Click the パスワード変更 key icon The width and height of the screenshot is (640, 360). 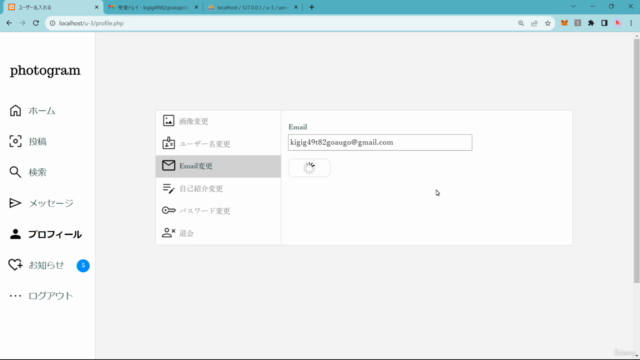click(169, 210)
